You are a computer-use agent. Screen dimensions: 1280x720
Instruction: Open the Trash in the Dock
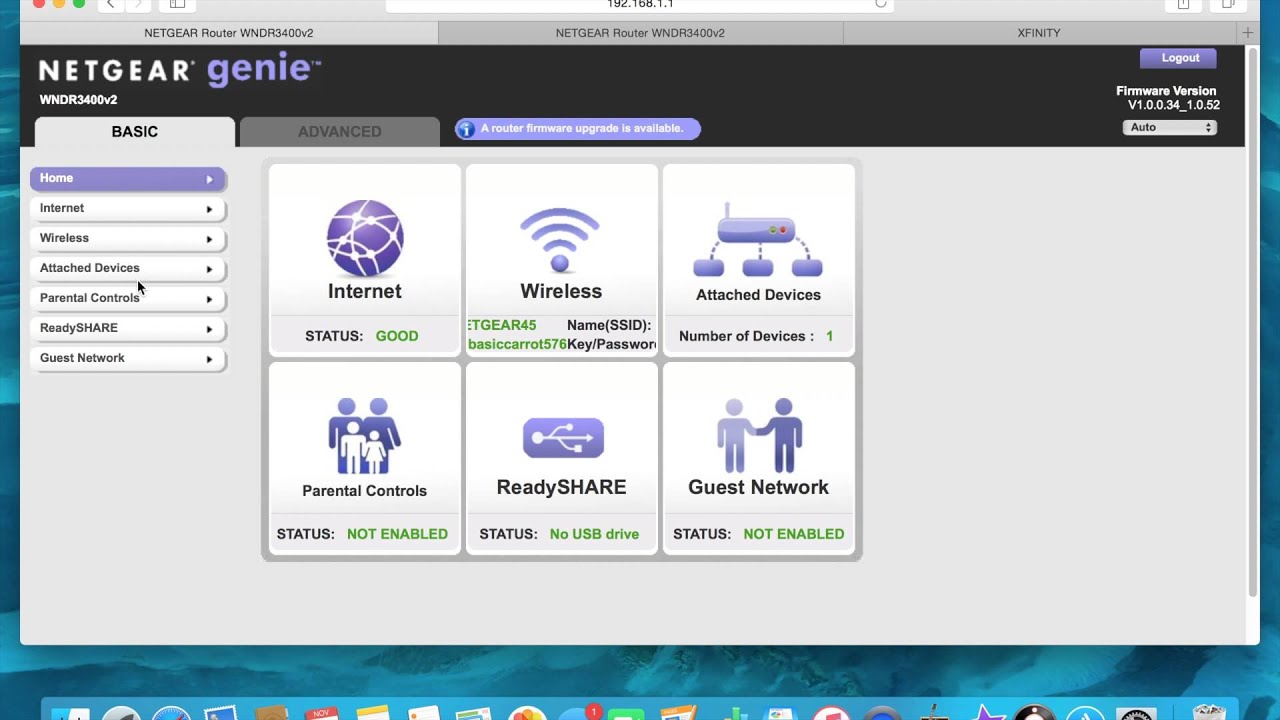(x=1209, y=712)
